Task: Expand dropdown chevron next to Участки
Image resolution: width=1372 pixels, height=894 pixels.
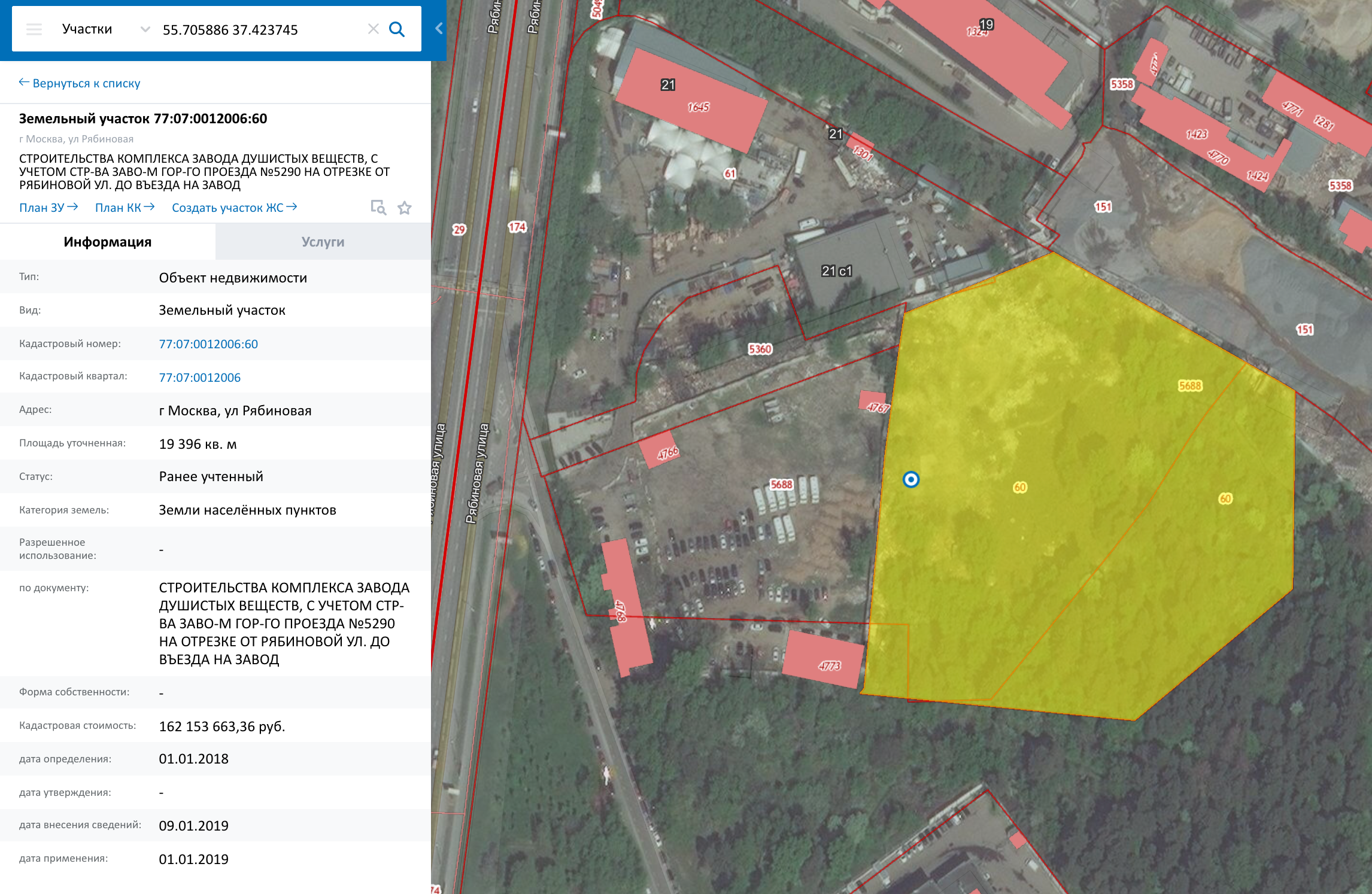Action: coord(145,29)
